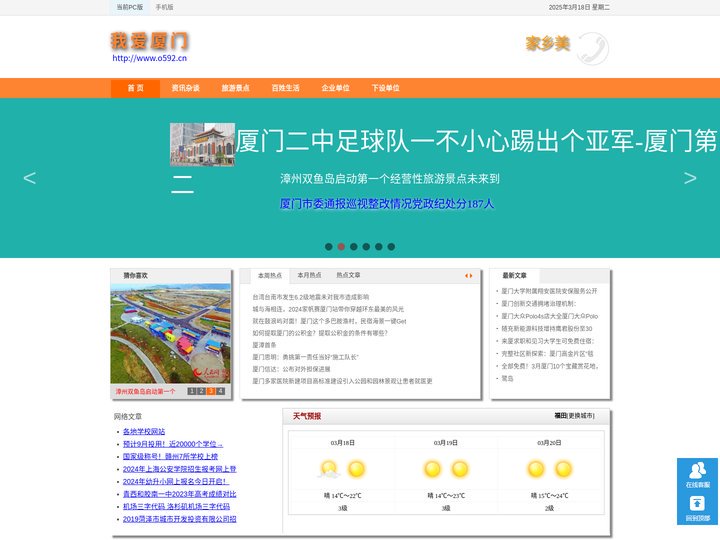Switch to the 热点文章 tab
This screenshot has width=720, height=540.
pos(348,275)
